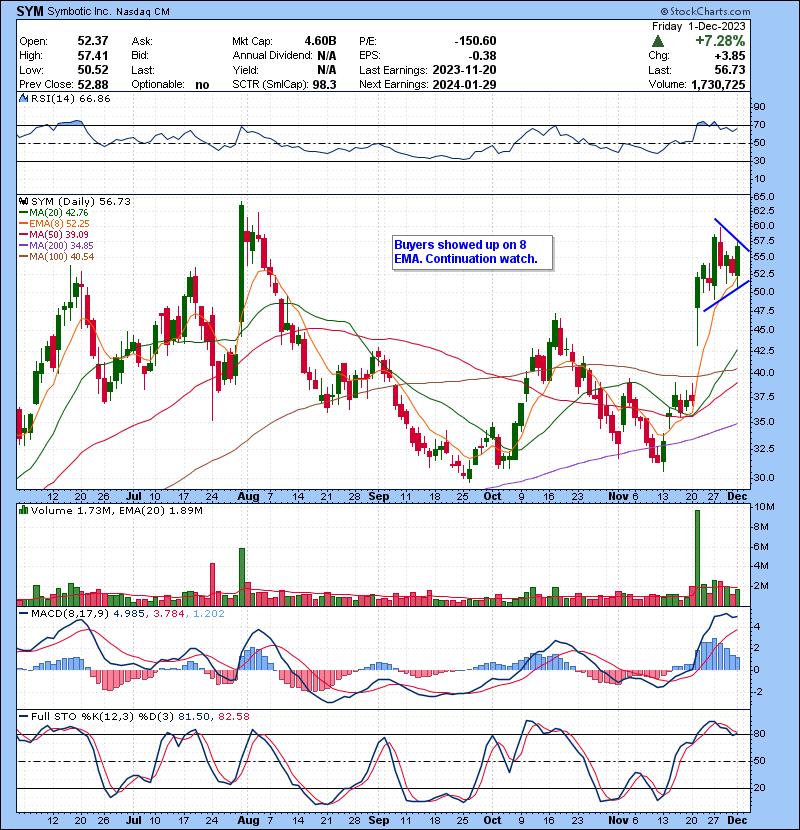Click the tallest green volume bar in November
The image size is (800, 830).
(x=697, y=558)
